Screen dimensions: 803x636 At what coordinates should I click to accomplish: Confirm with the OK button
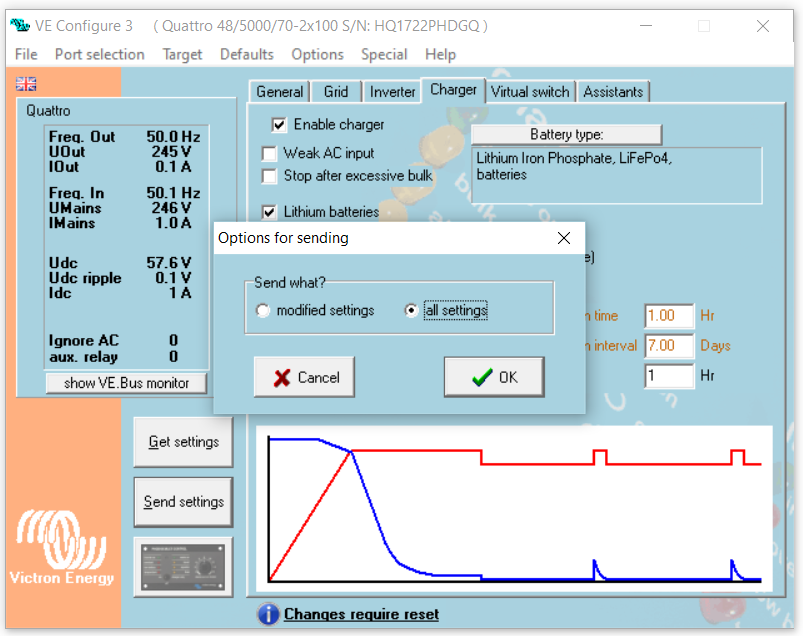pos(494,377)
